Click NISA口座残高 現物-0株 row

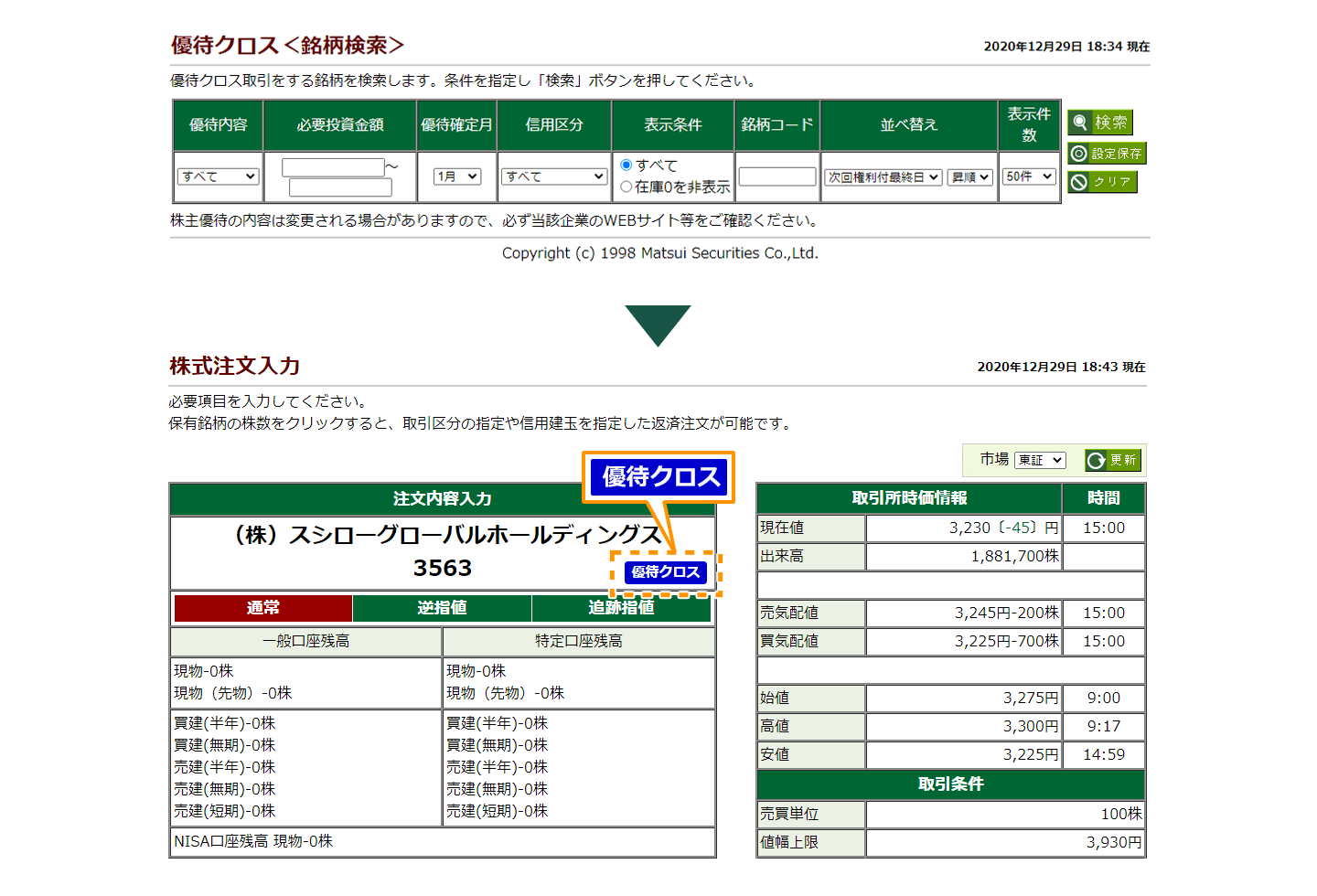(443, 841)
